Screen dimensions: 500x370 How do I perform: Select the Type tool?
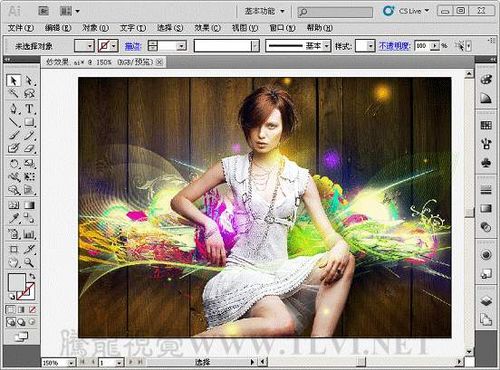coord(29,109)
